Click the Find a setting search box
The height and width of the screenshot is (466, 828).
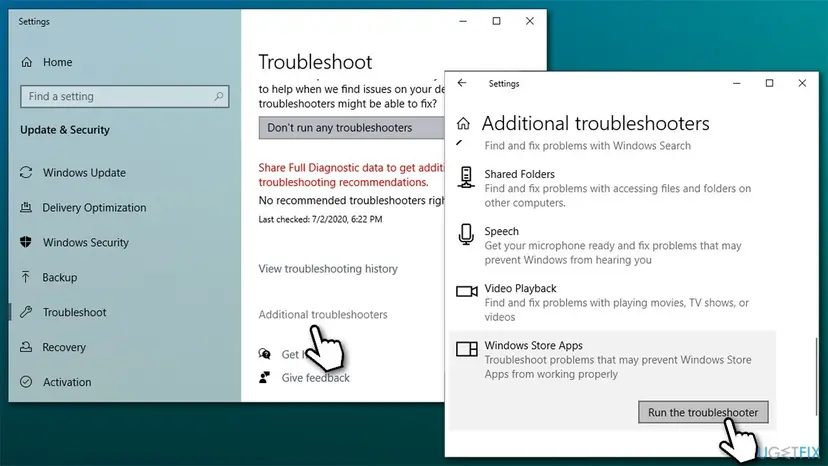(125, 96)
